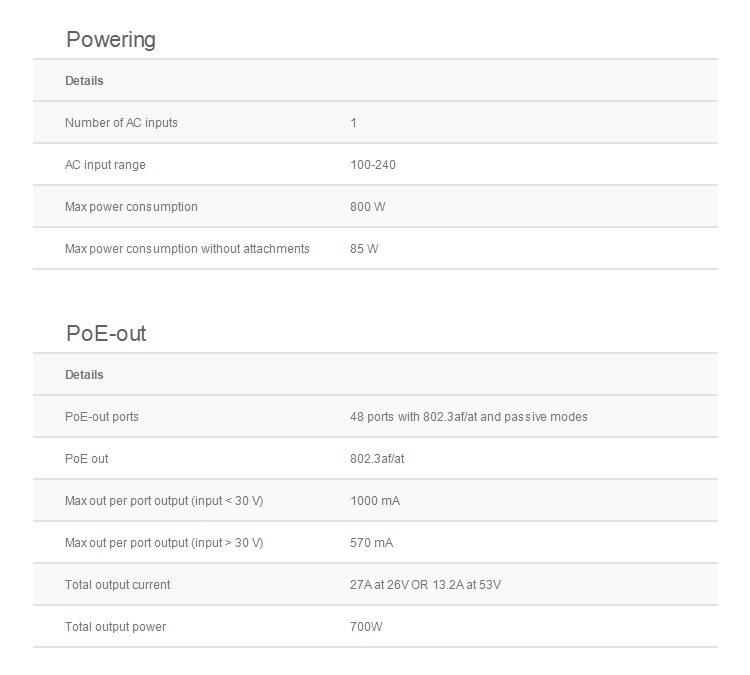Click the 85 W value
Viewport: 750px width, 675px height.
coord(364,249)
